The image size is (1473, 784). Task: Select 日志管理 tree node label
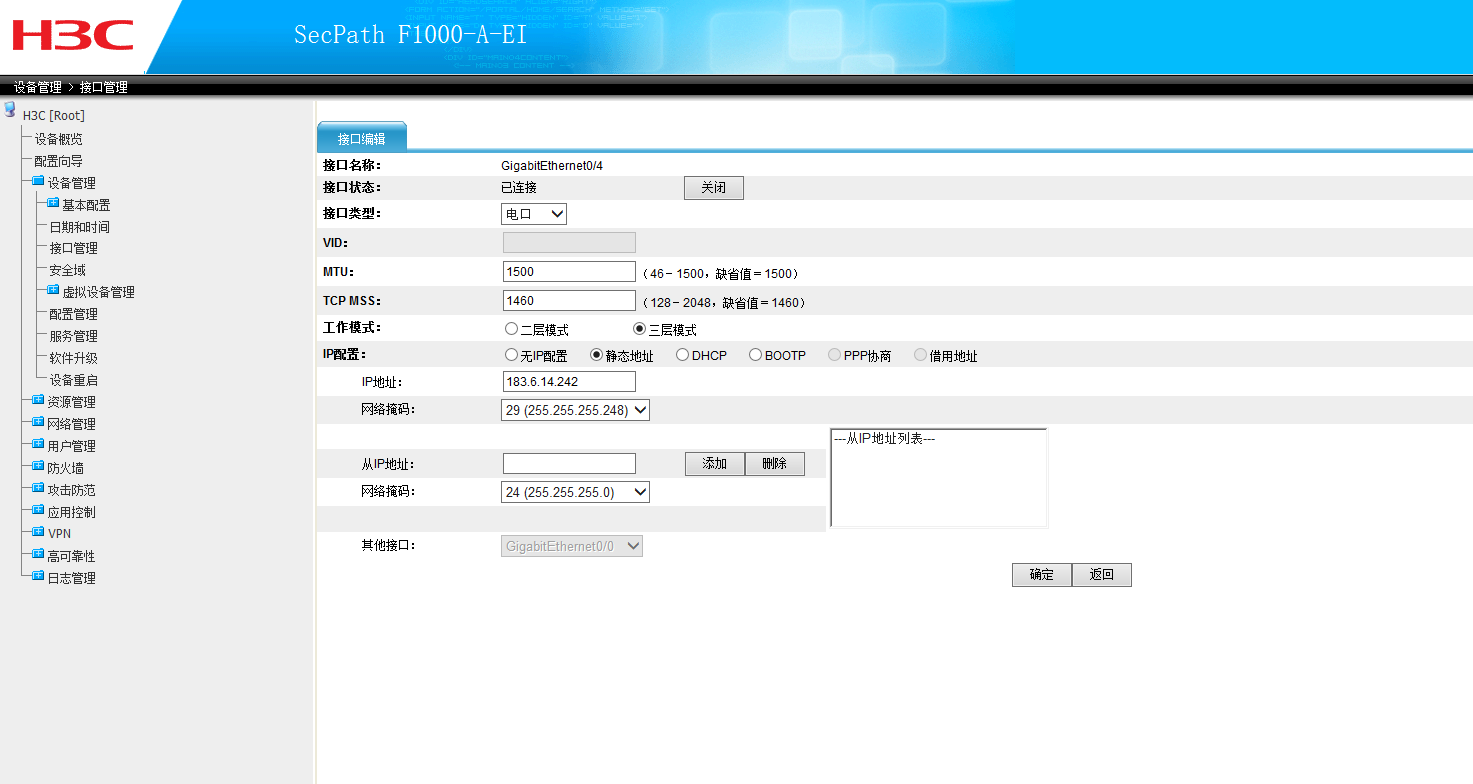point(72,578)
